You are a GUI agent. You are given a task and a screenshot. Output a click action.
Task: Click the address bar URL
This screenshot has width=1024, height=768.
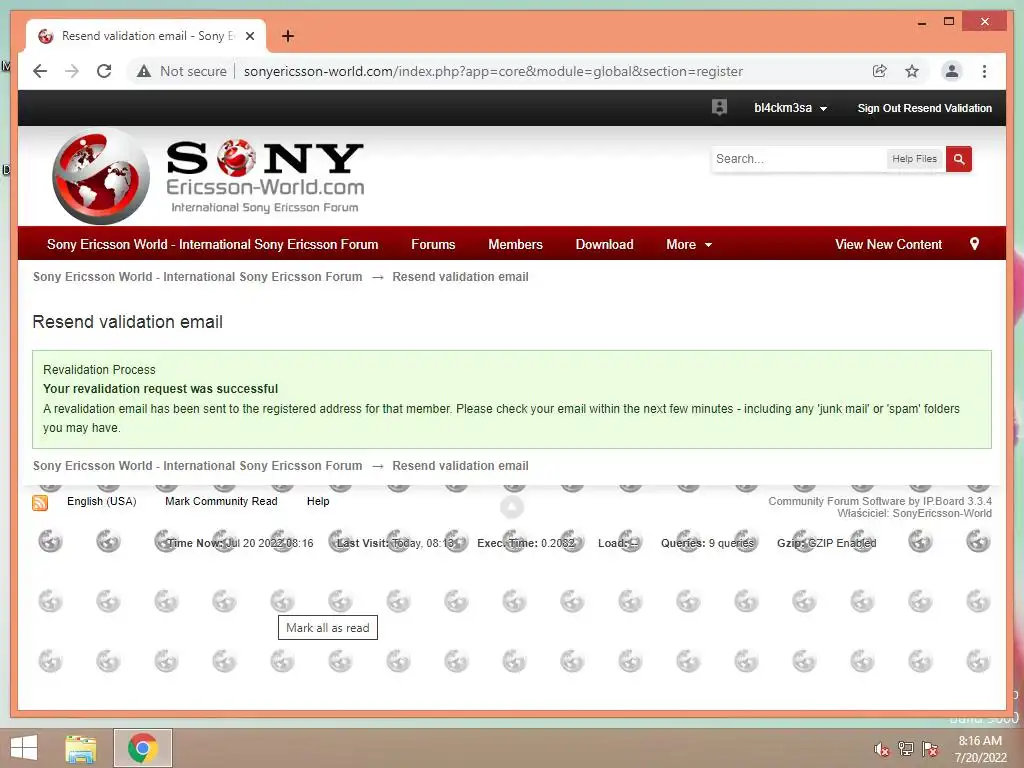(x=493, y=71)
